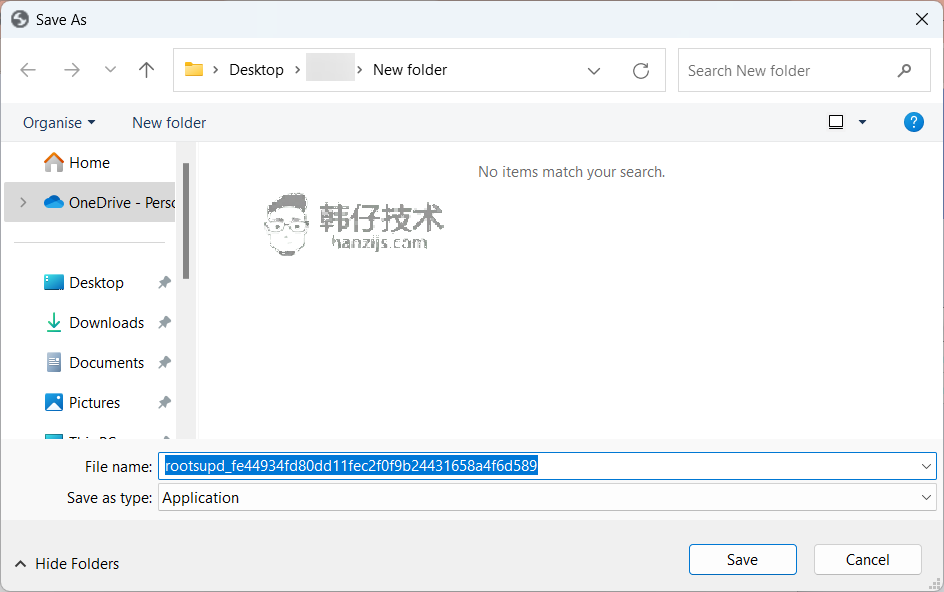Open the Organise menu
The width and height of the screenshot is (944, 592).
pyautogui.click(x=59, y=123)
